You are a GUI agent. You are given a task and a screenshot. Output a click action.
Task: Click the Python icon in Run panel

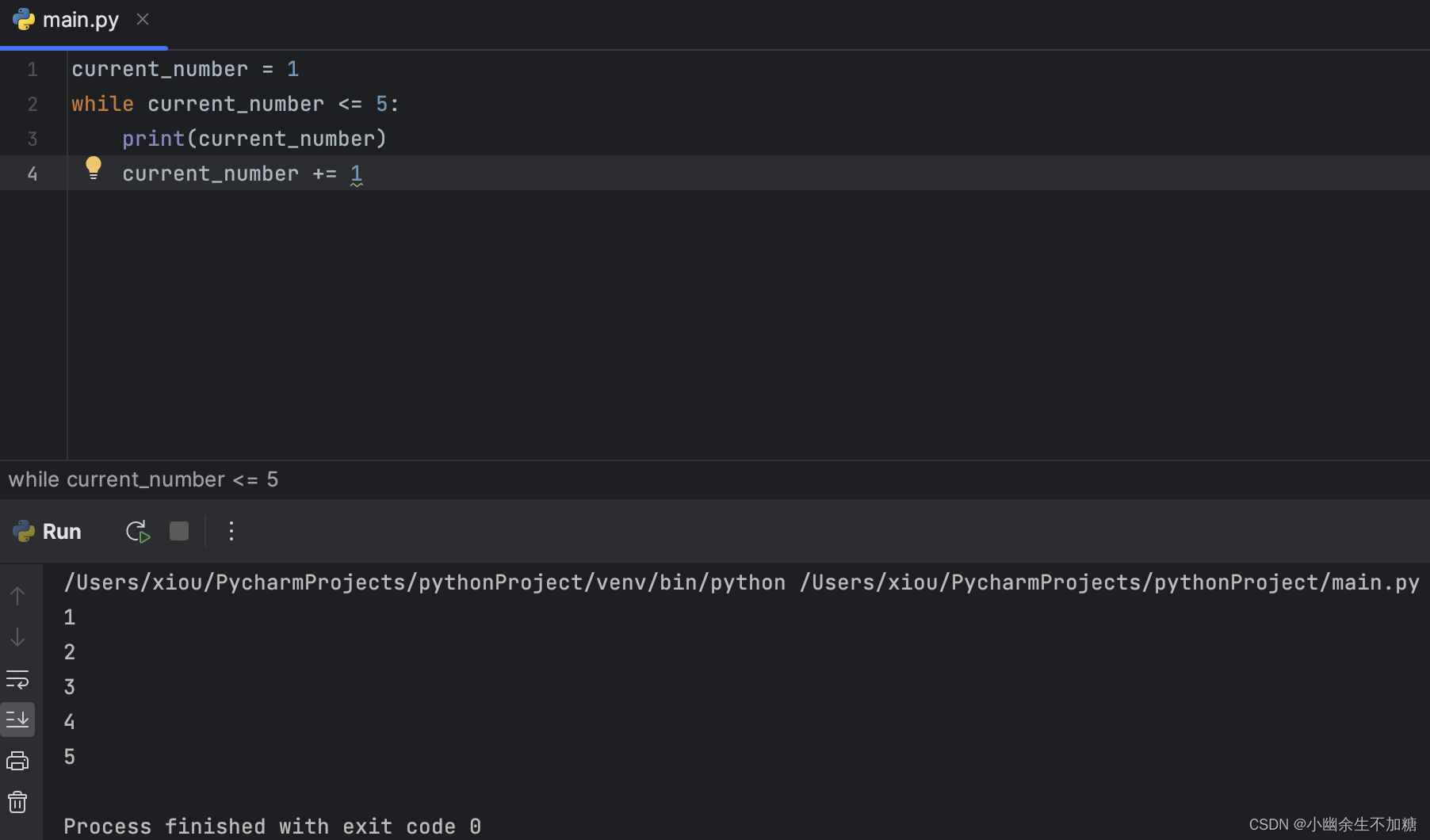24,531
